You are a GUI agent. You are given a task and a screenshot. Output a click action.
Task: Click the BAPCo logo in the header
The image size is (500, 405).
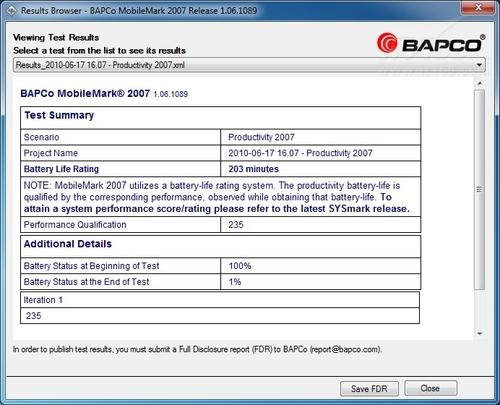click(x=431, y=43)
